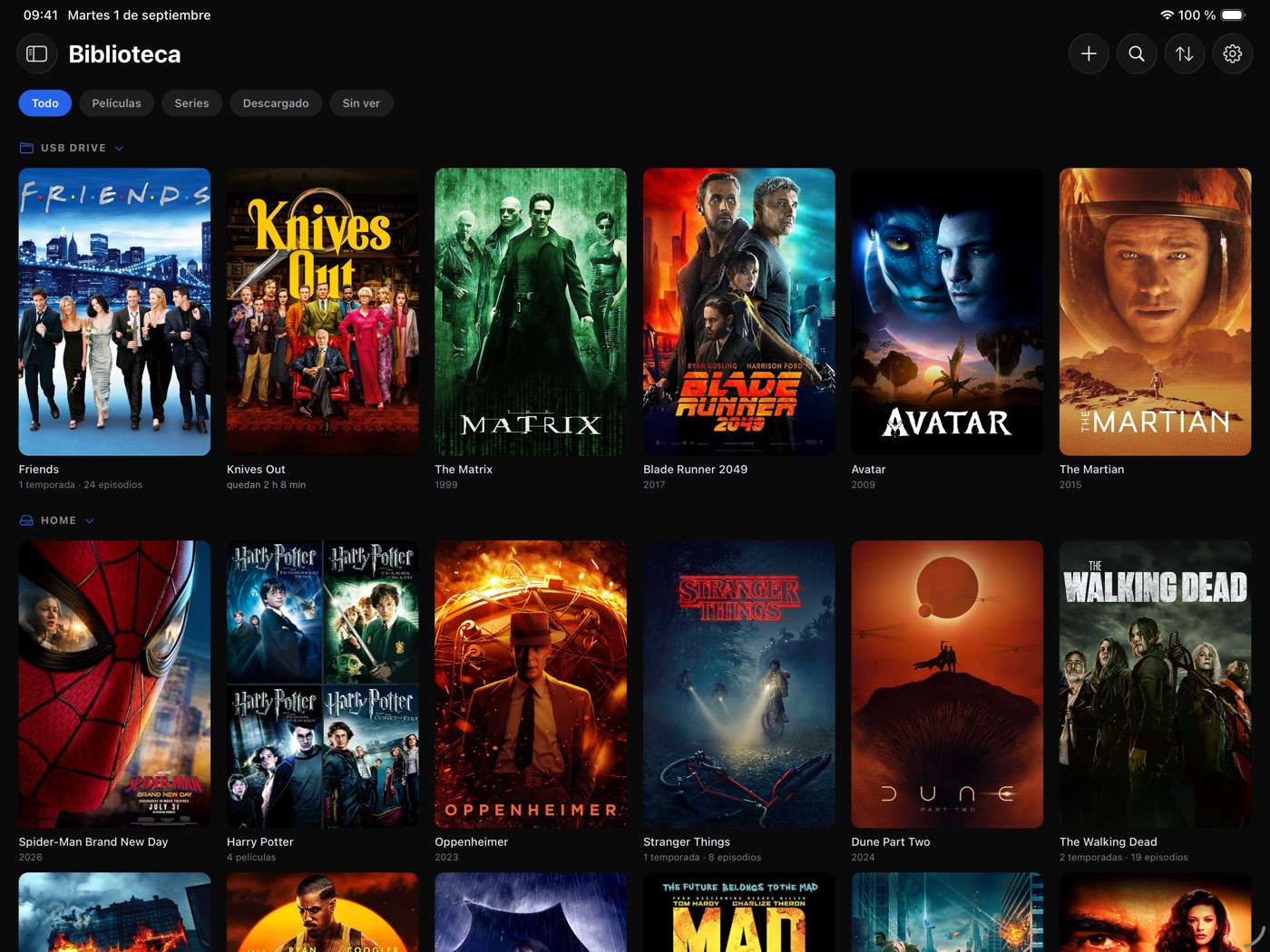The width and height of the screenshot is (1270, 952).
Task: Open the Stranger Things poster
Action: [x=739, y=685]
